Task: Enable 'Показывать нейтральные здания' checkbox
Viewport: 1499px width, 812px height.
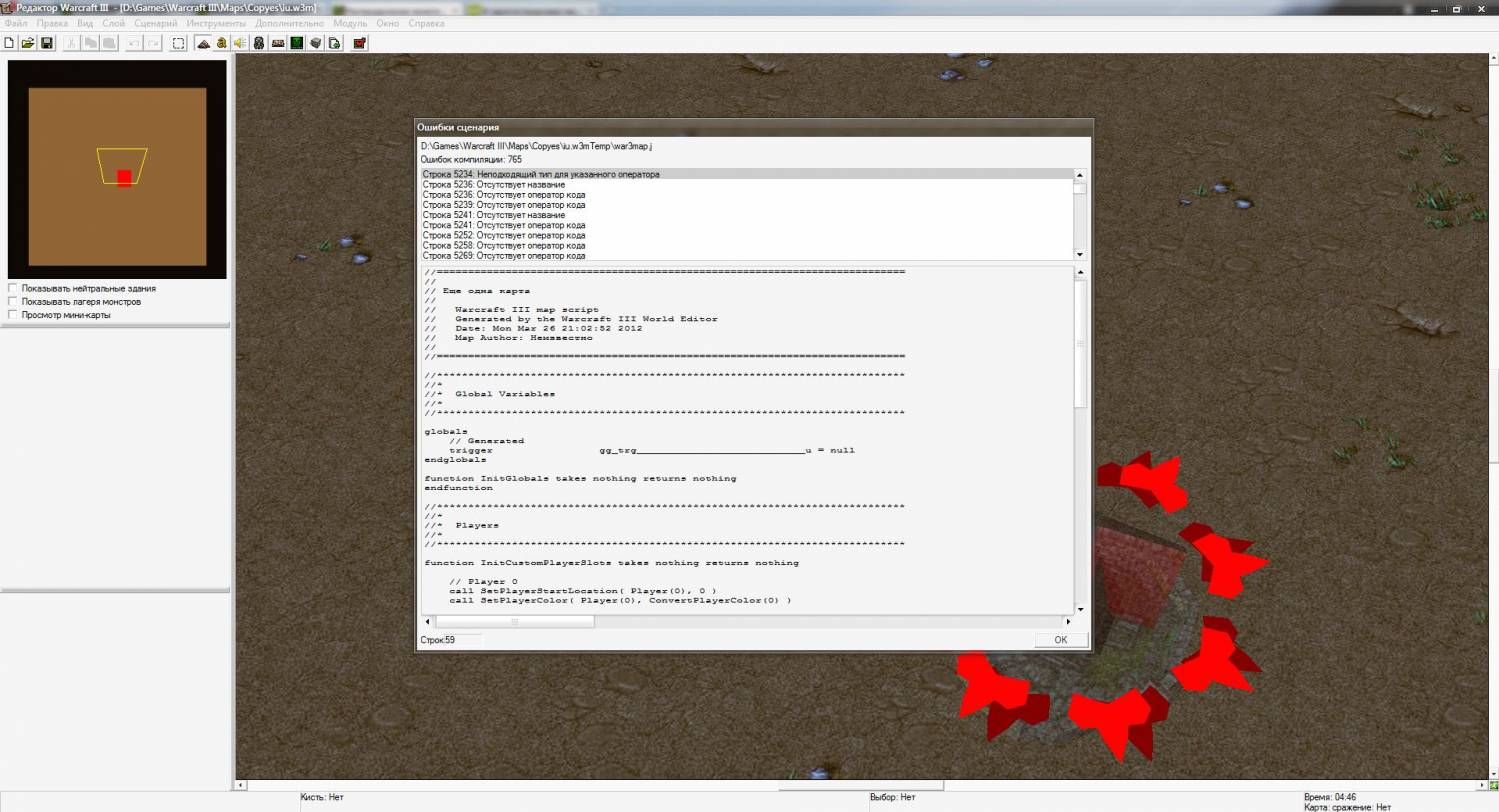Action: [13, 288]
